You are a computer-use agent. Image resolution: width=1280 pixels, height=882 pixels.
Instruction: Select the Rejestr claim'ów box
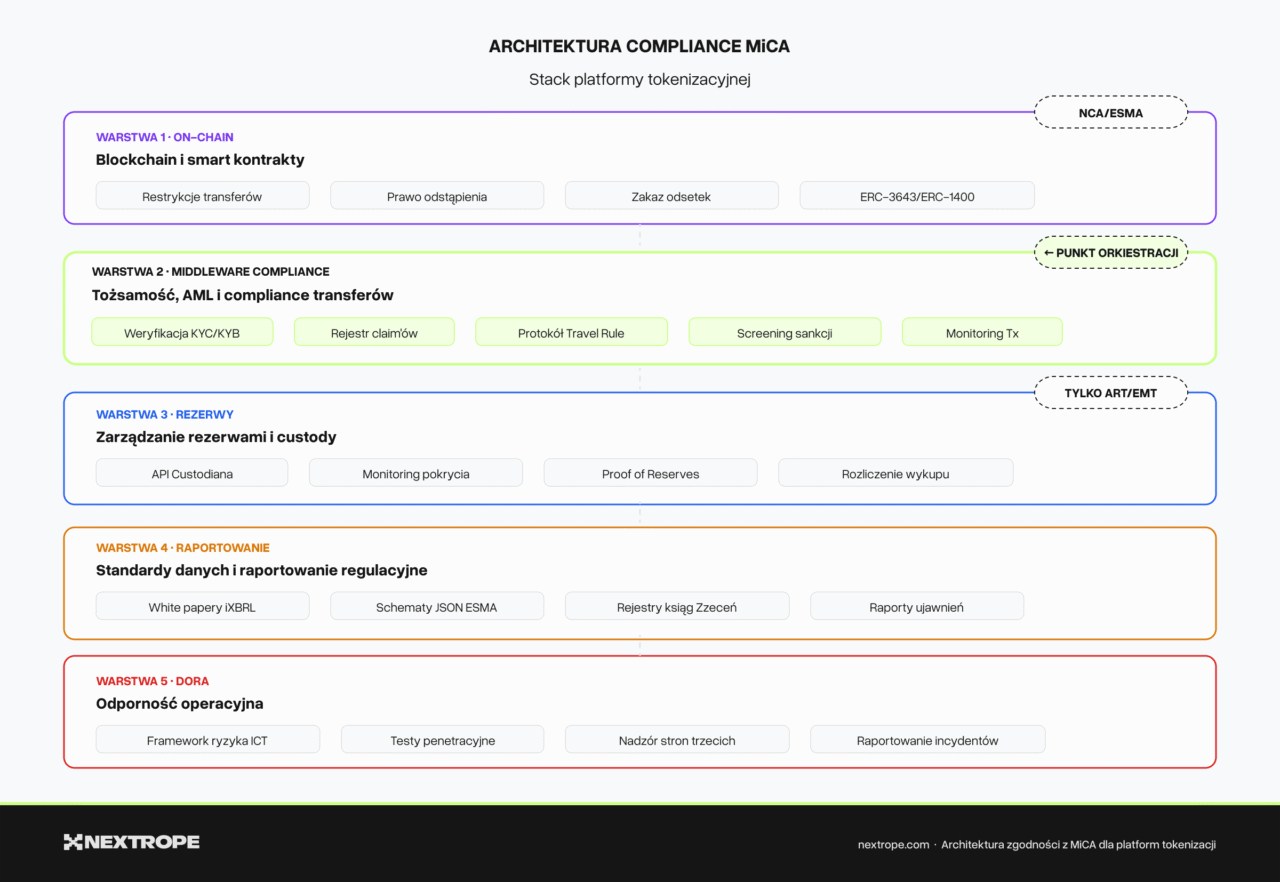[x=374, y=333]
